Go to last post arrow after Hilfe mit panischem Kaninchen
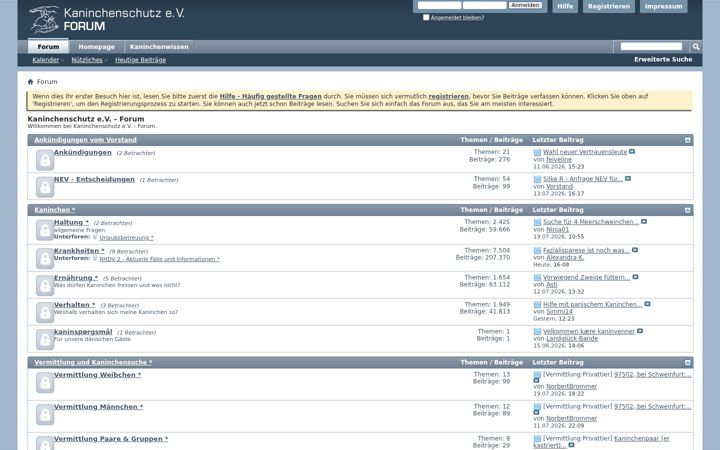Screen dimensions: 720x450 point(647,304)
